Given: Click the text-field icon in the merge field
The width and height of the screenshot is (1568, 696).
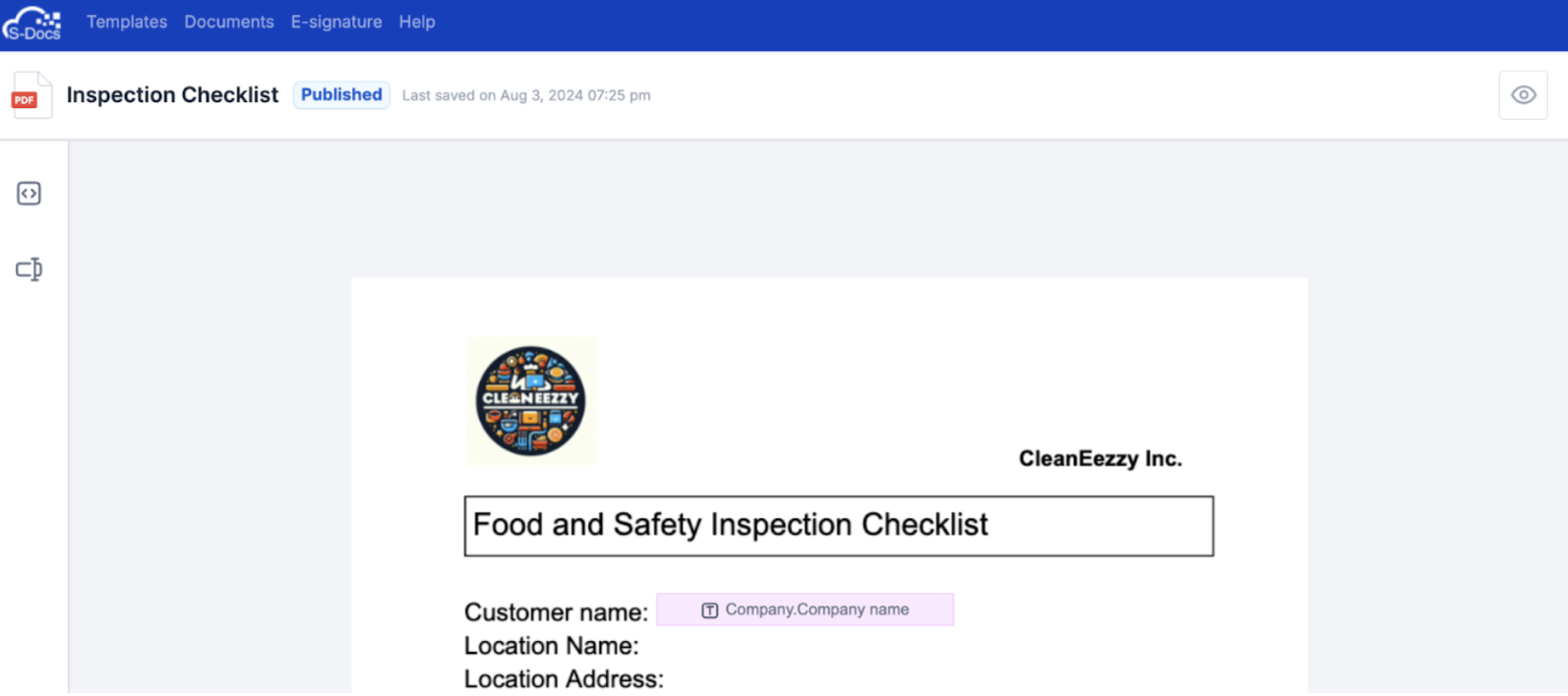Looking at the screenshot, I should click(x=709, y=610).
